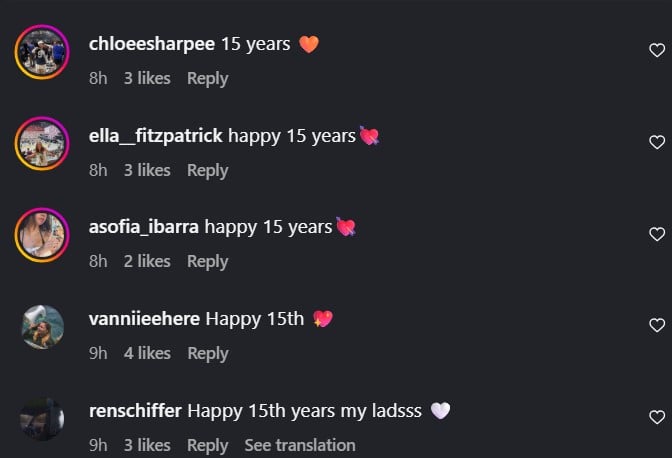Reply to ella__fitzpatrick's comment
Viewport: 672px width, 458px height.
pos(207,170)
